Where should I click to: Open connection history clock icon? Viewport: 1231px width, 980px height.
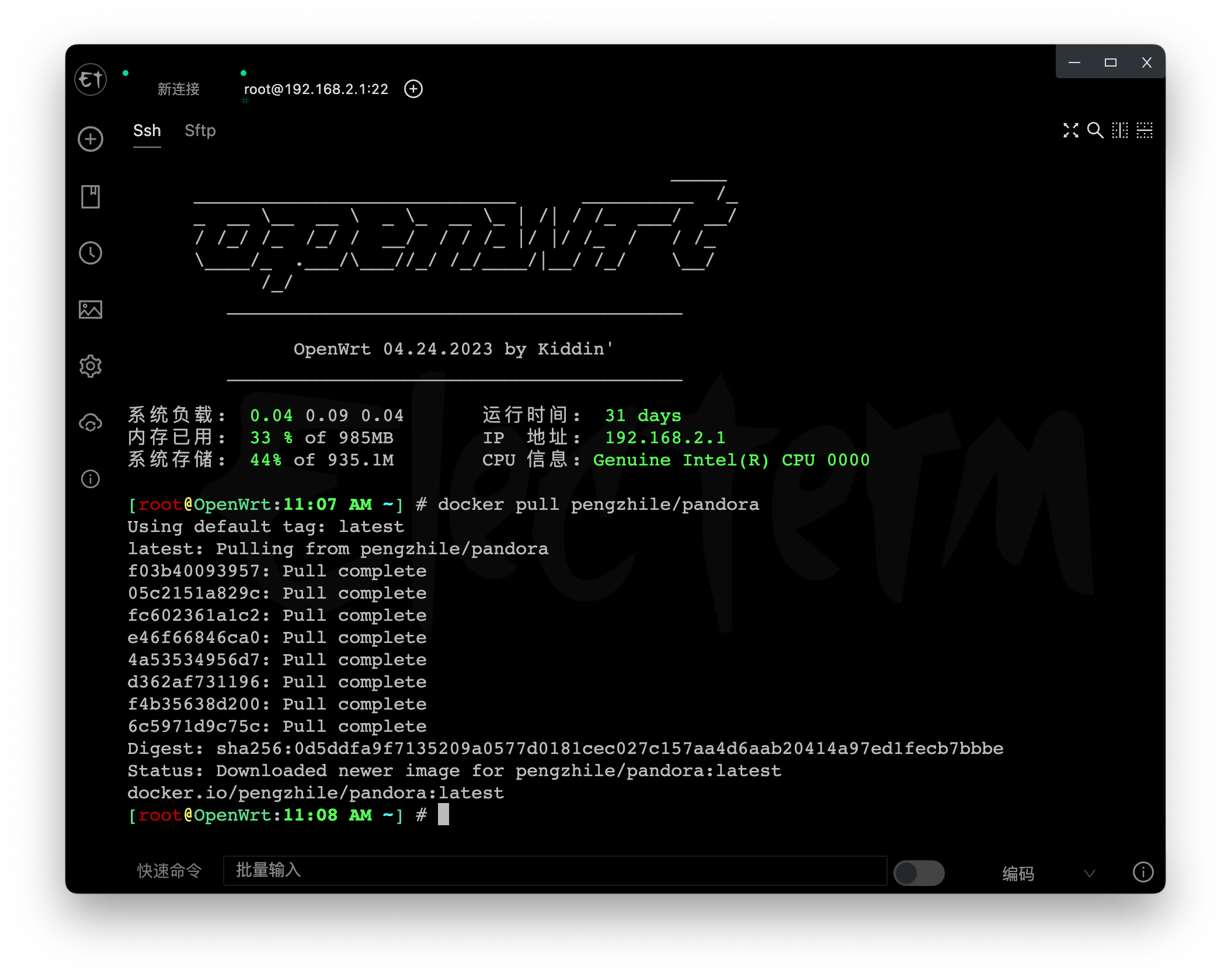[x=91, y=253]
